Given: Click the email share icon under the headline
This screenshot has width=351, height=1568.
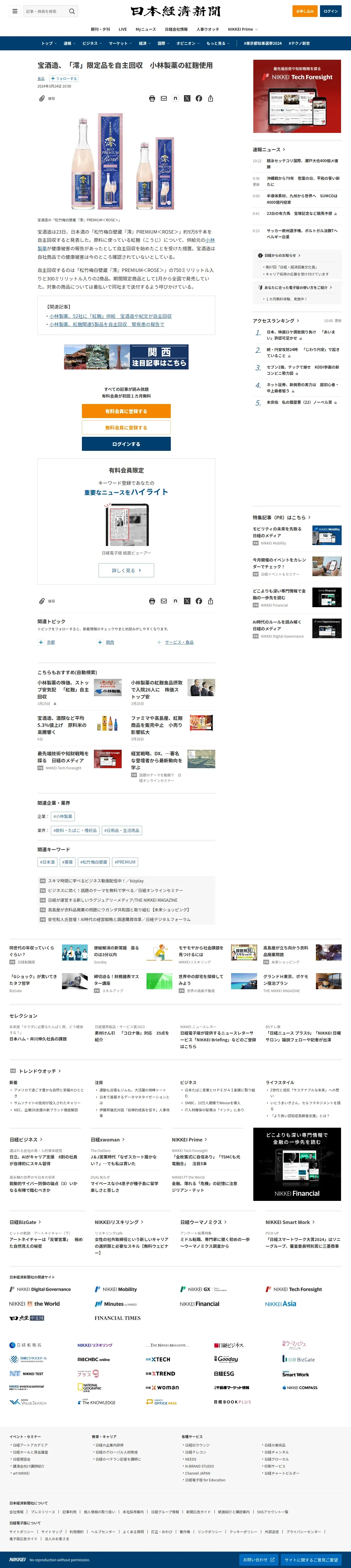Looking at the screenshot, I should click(164, 98).
